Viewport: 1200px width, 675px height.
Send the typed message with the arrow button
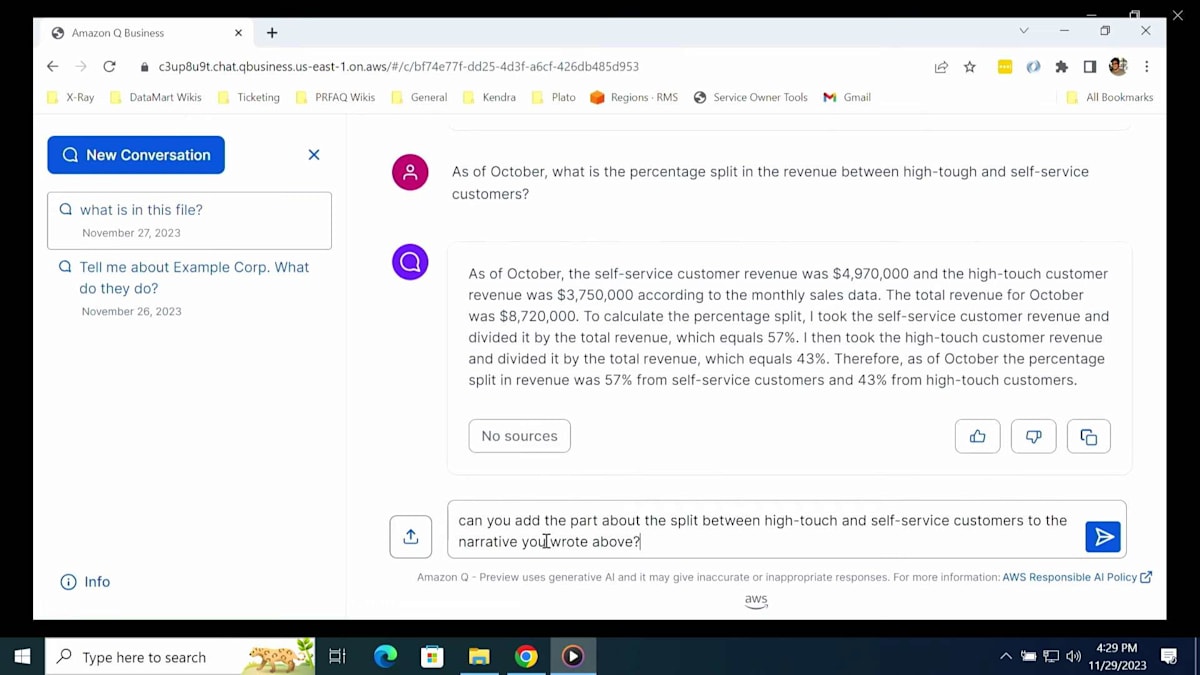click(x=1103, y=537)
